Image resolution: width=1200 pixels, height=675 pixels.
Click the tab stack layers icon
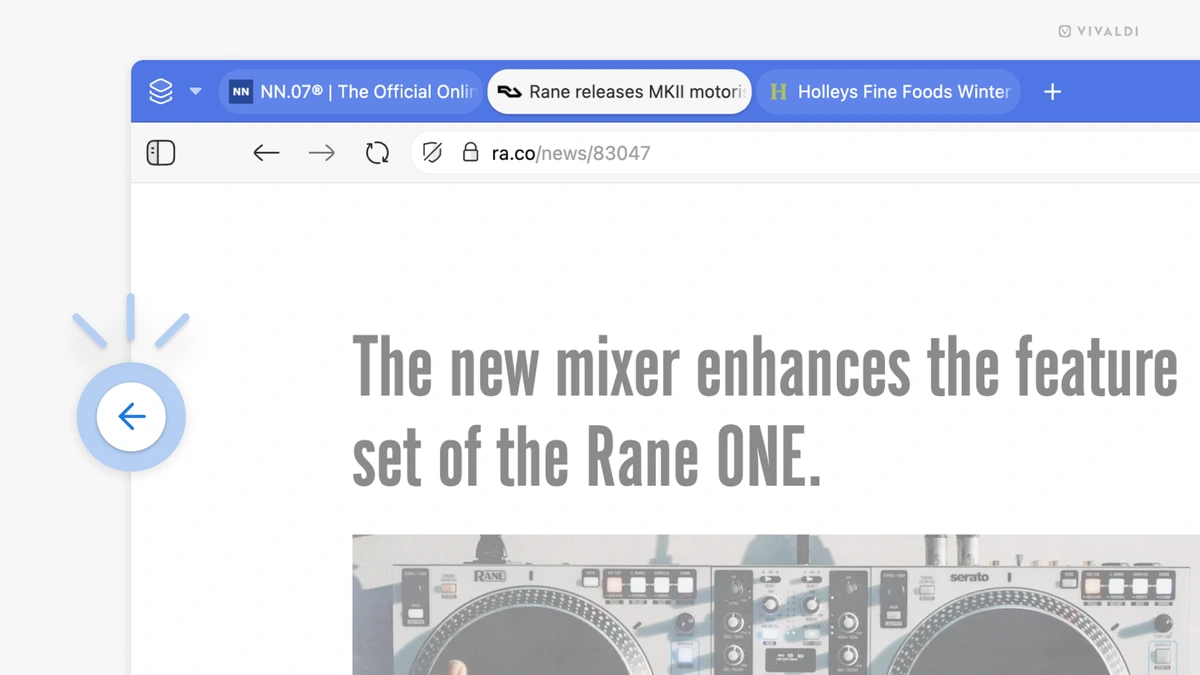[x=160, y=91]
